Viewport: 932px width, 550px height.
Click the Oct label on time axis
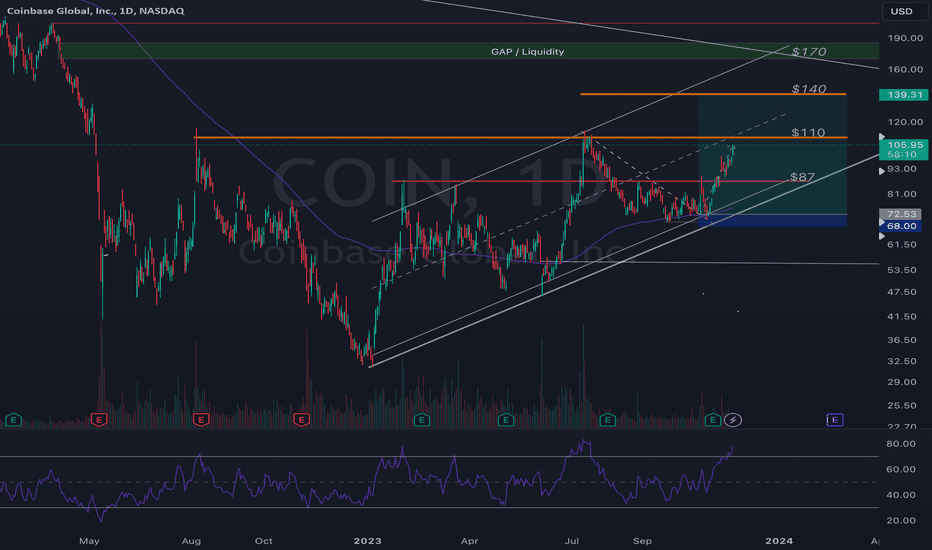(x=263, y=540)
